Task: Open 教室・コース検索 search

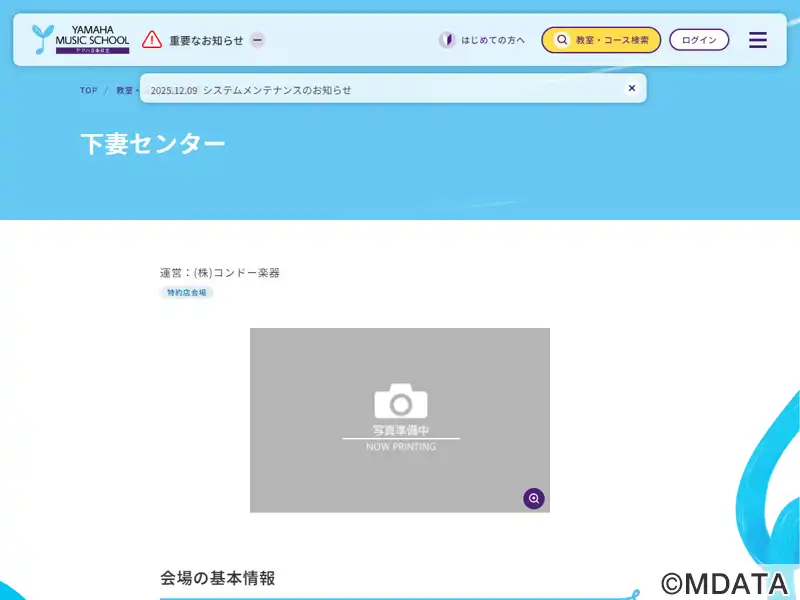Action: [611, 40]
